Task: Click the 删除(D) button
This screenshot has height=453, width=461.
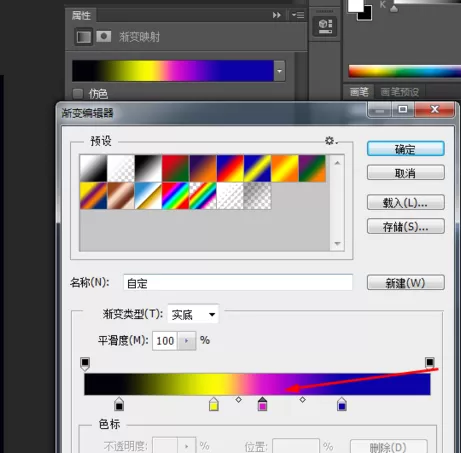Action: pos(388,446)
